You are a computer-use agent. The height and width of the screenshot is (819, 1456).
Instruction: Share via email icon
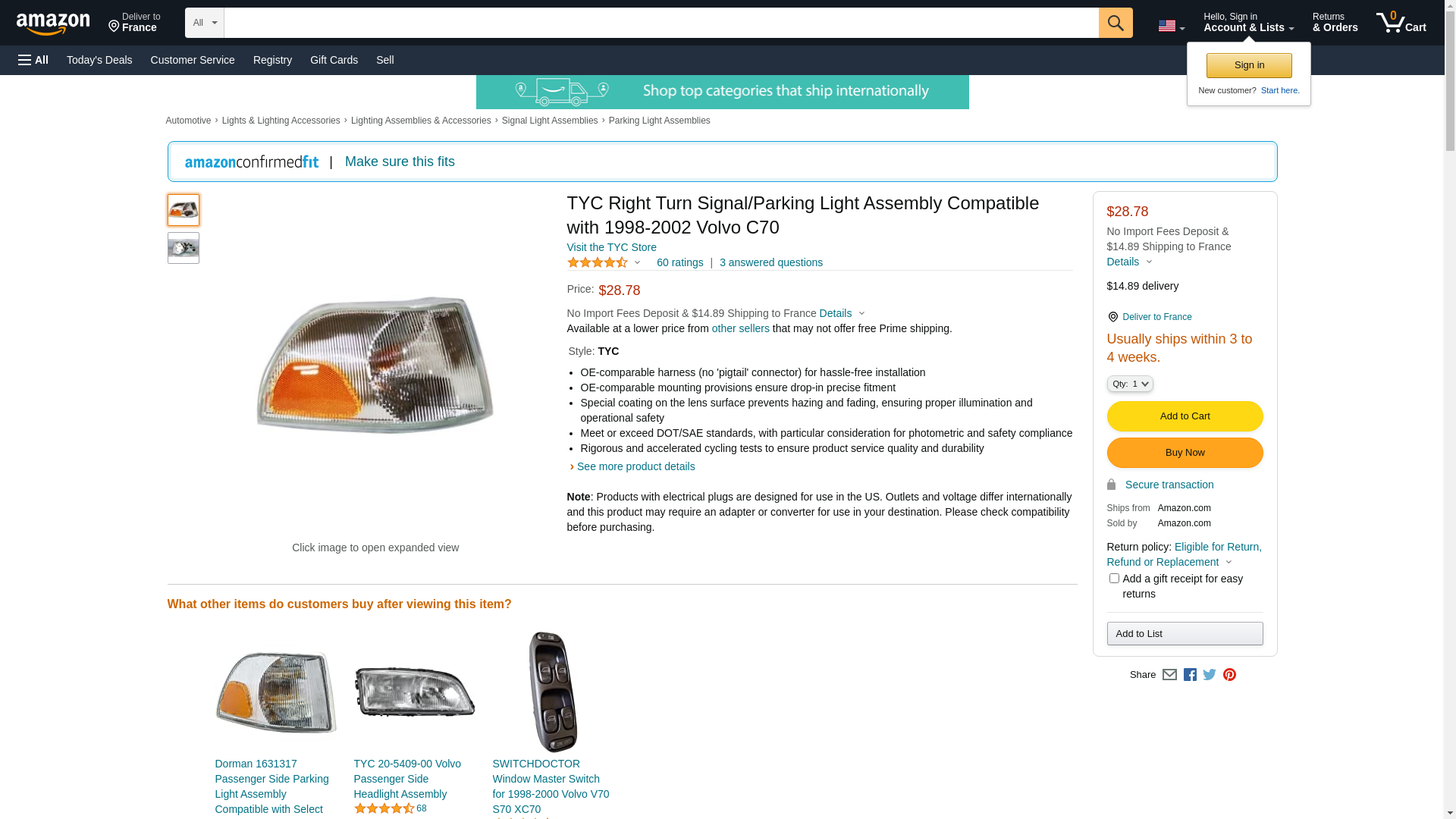(x=1169, y=674)
